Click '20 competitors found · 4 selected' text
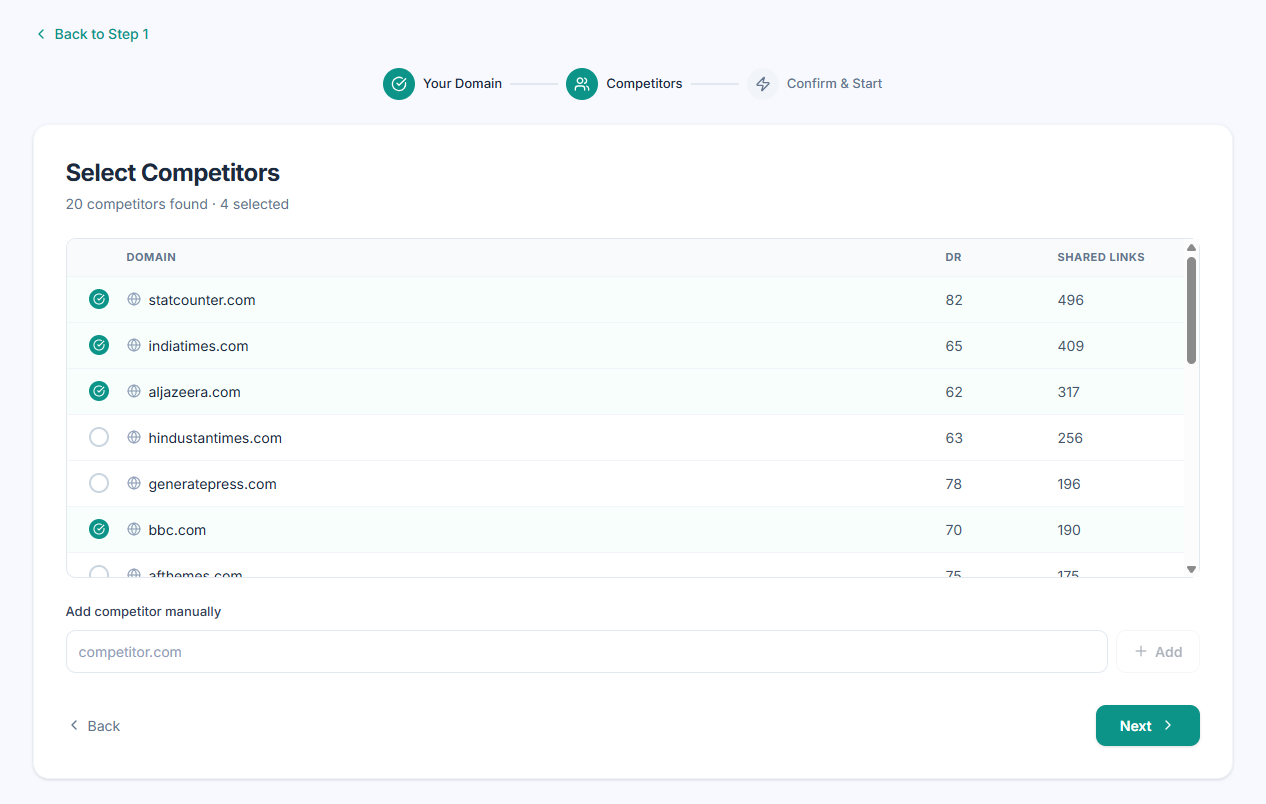This screenshot has height=804, width=1266. (x=177, y=204)
